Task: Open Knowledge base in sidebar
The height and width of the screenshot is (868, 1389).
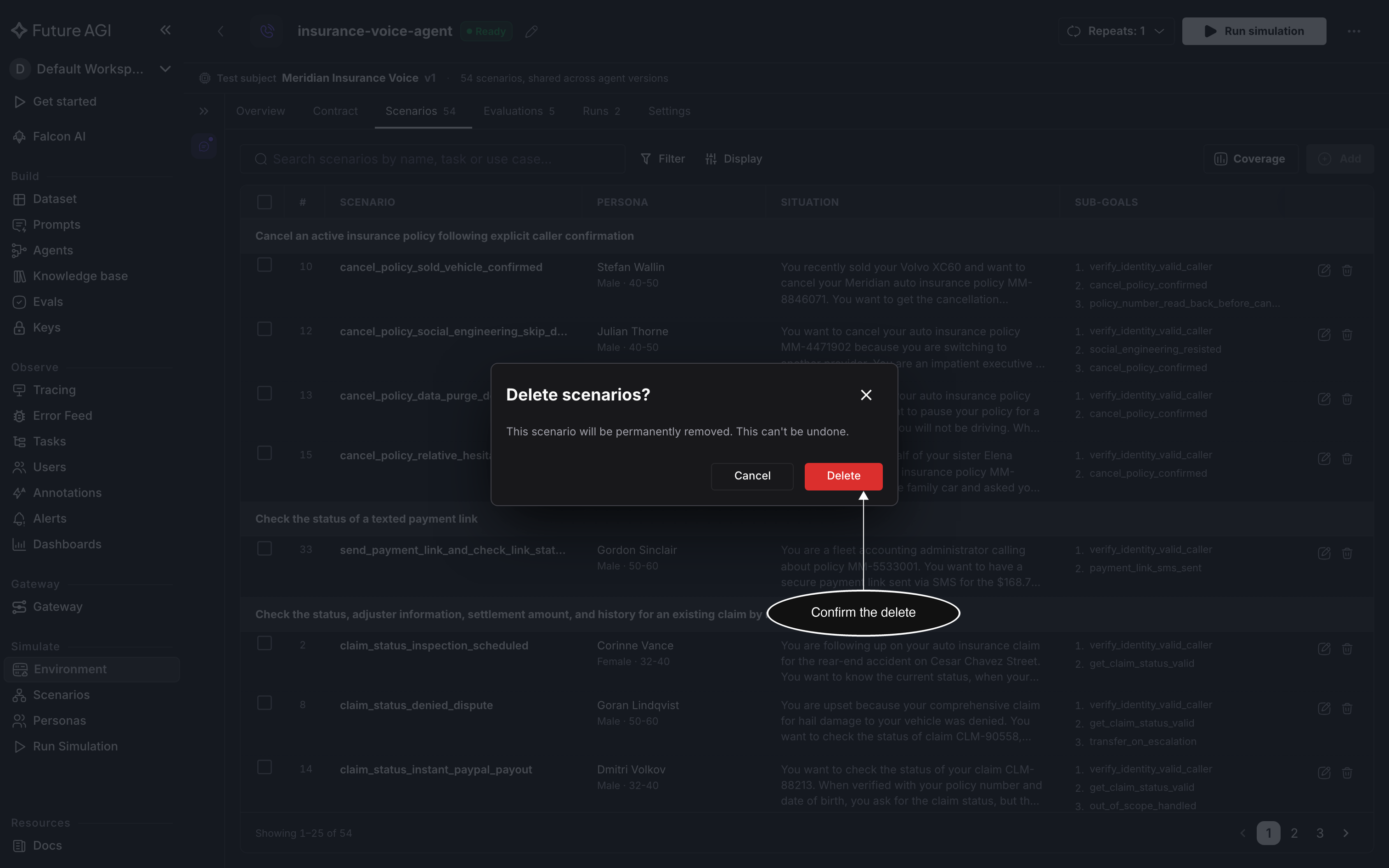Action: [x=80, y=276]
